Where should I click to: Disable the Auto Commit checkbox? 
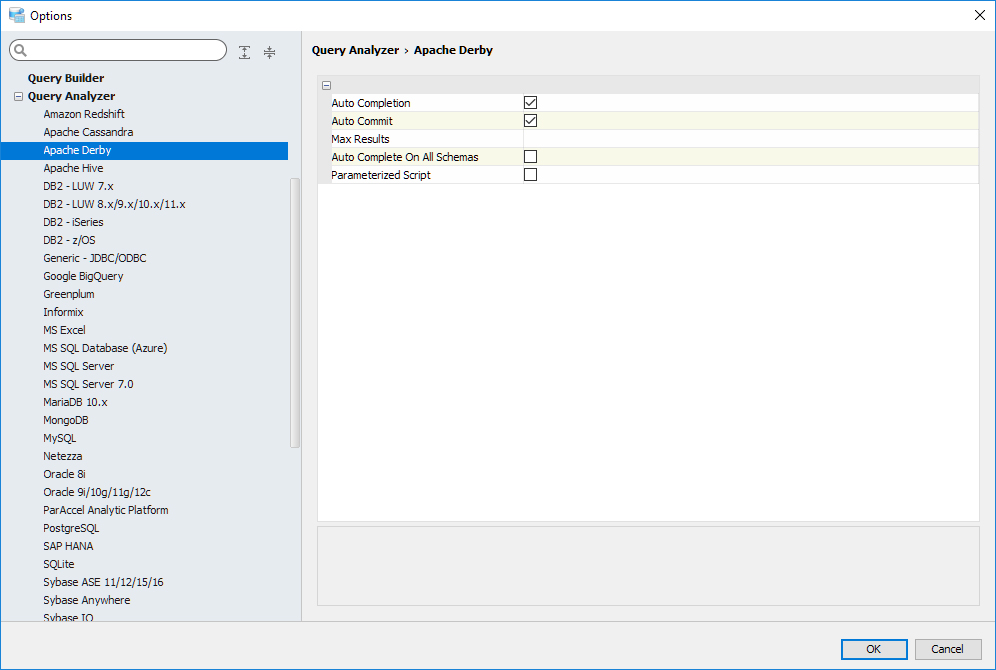click(x=531, y=121)
